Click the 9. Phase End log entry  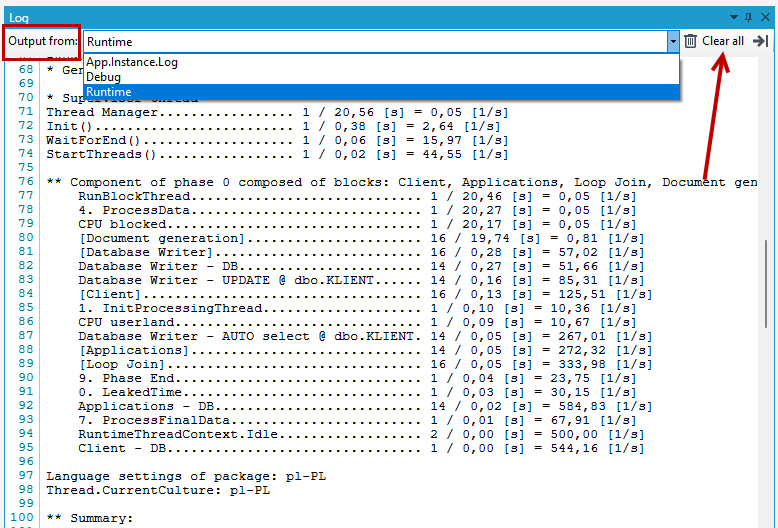[357, 378]
